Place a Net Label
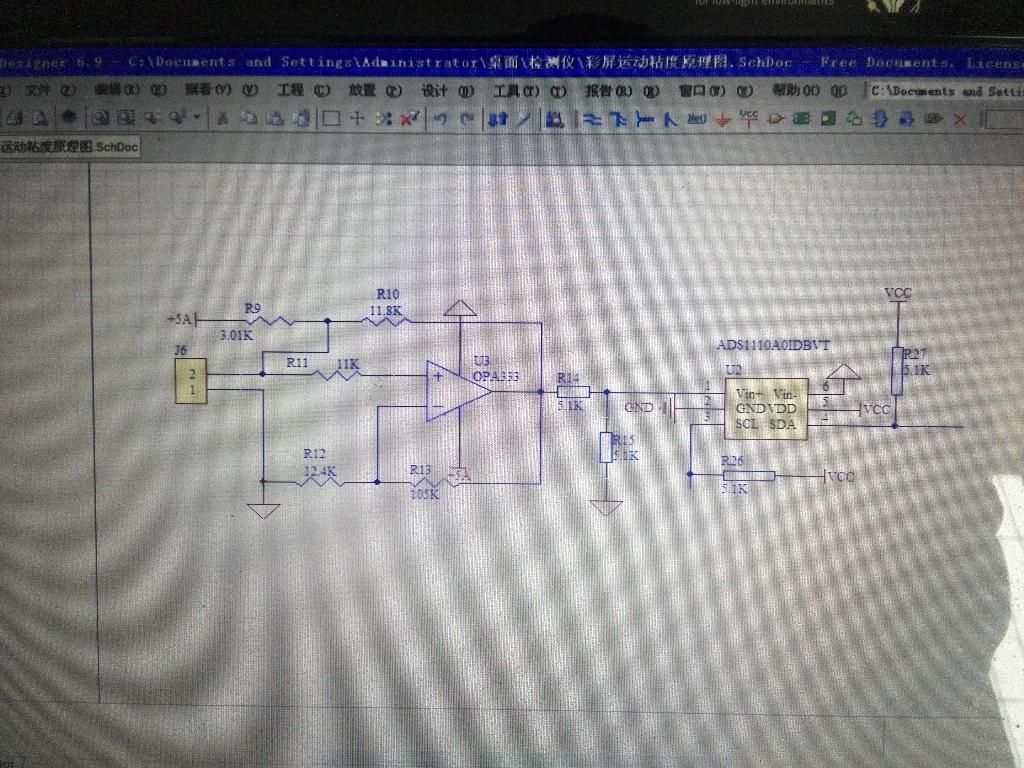 point(697,119)
